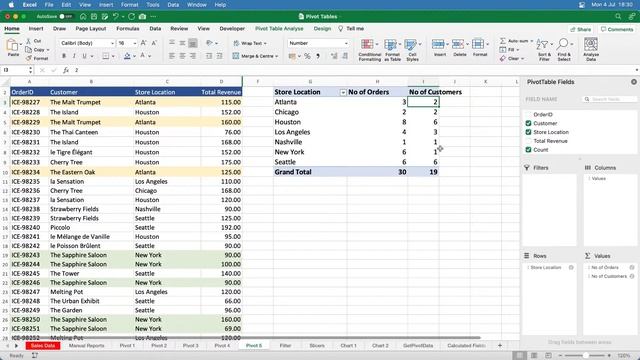The width and height of the screenshot is (640, 360).
Task: Click the insert function fx icon
Action: 66,70
